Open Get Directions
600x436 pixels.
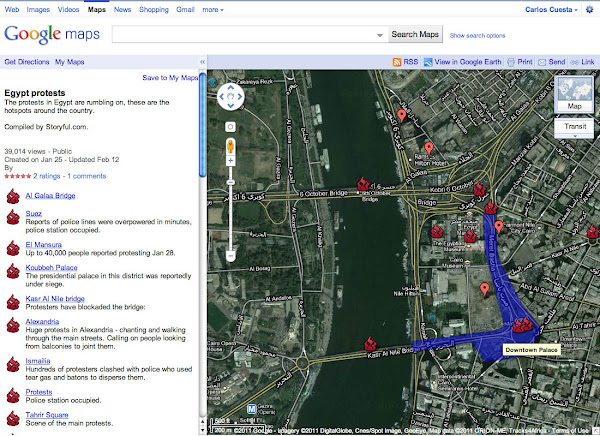[27, 62]
